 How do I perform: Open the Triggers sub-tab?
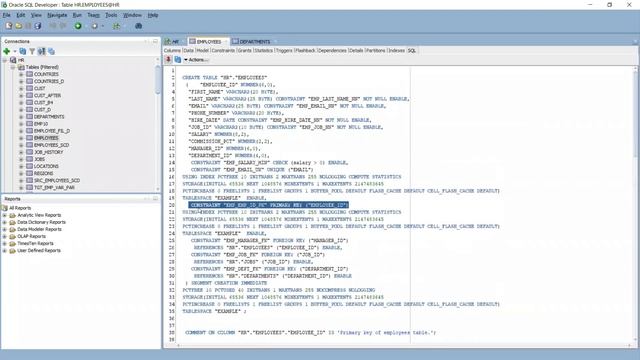click(x=284, y=51)
